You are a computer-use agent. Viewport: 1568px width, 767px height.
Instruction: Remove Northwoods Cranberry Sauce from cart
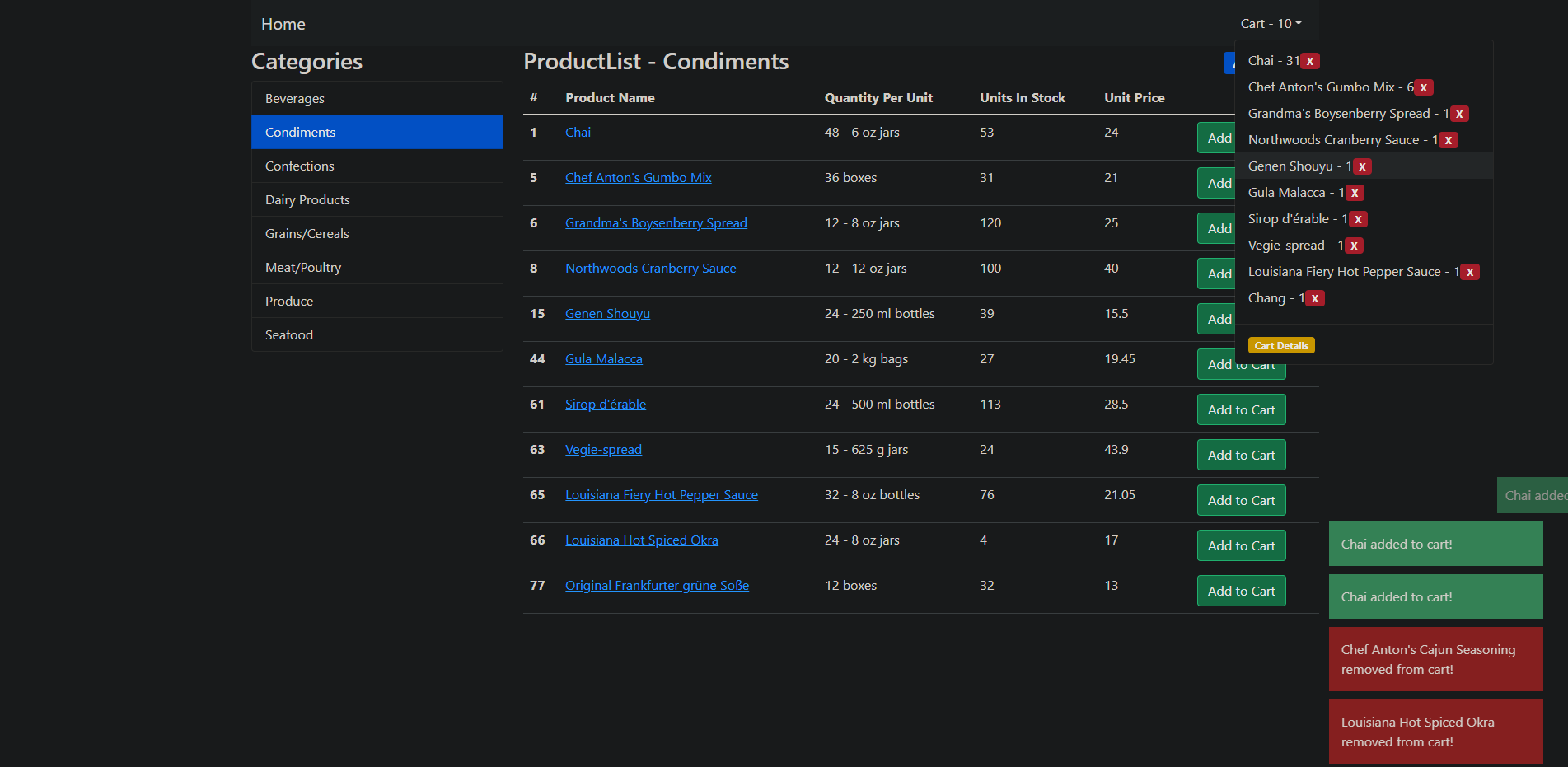[1449, 140]
